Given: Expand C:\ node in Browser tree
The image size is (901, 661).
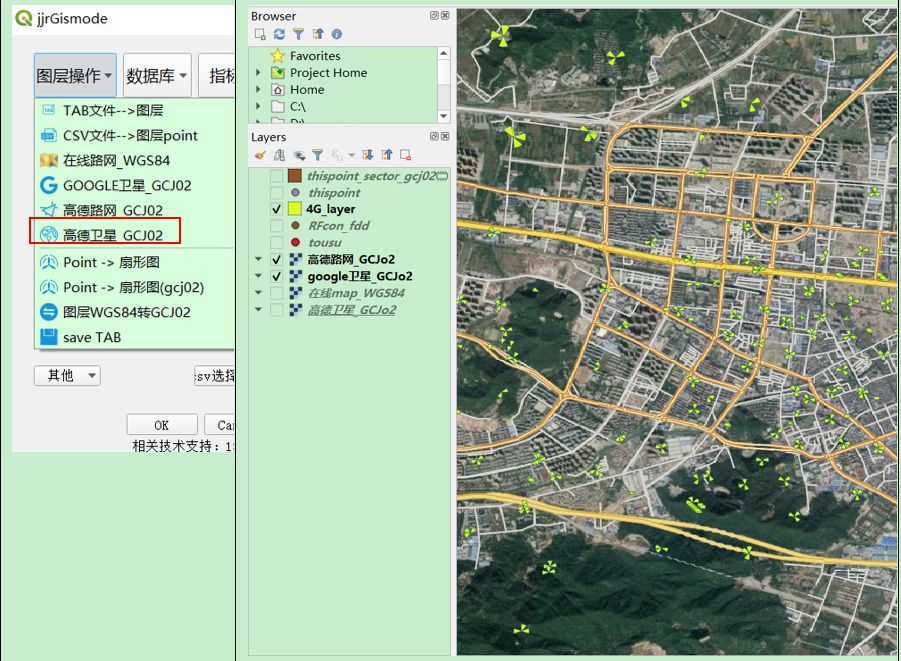Looking at the screenshot, I should 258,106.
